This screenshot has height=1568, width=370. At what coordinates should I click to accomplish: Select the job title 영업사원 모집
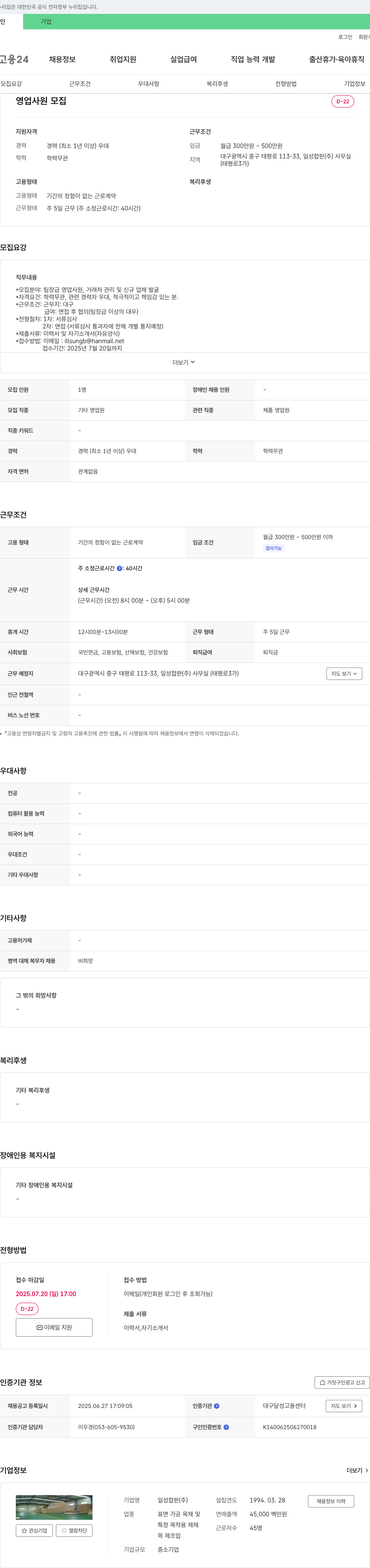tap(41, 101)
